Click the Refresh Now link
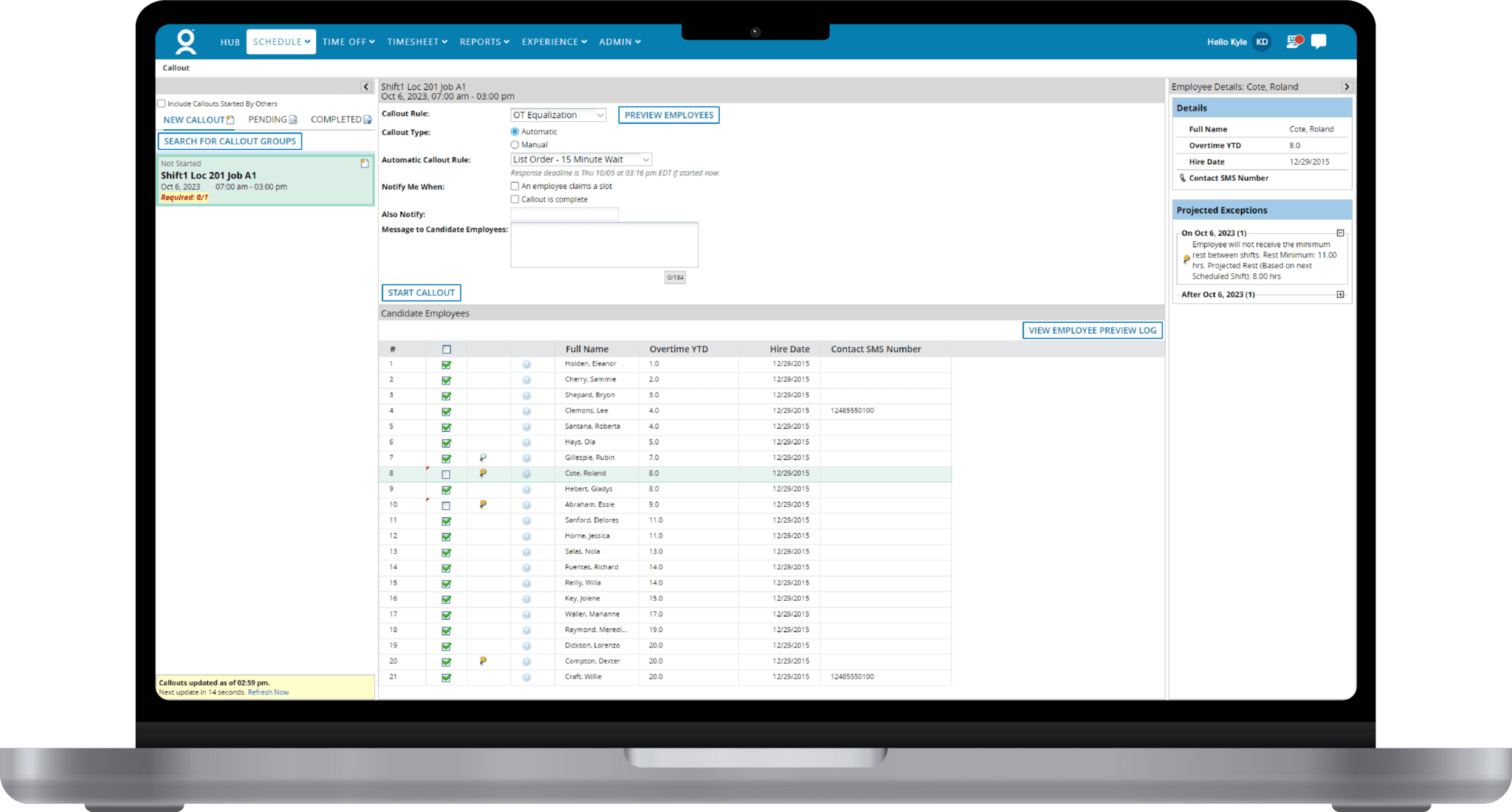Image resolution: width=1512 pixels, height=812 pixels. coord(267,692)
